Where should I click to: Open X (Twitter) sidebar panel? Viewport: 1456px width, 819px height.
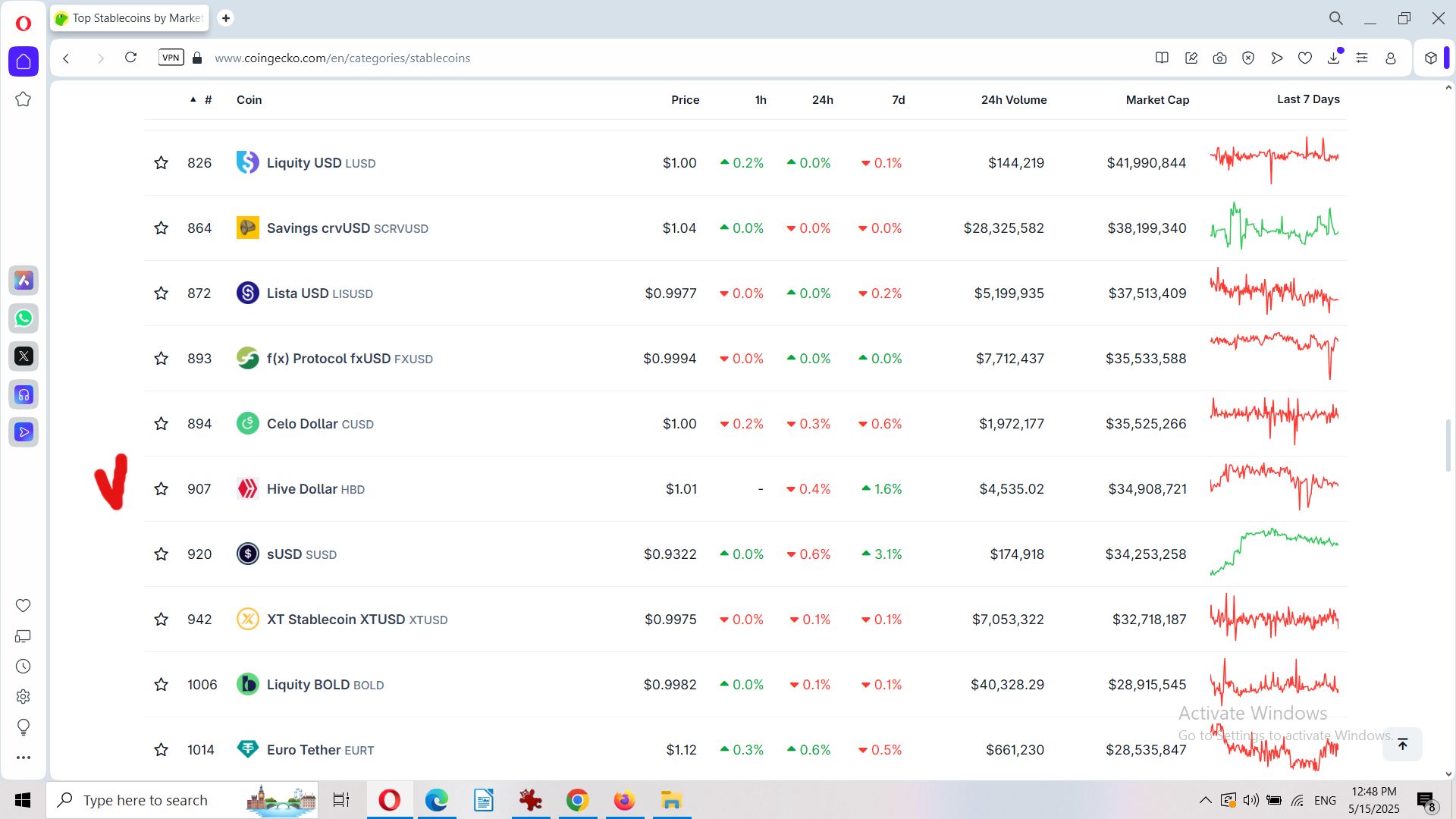click(x=24, y=356)
